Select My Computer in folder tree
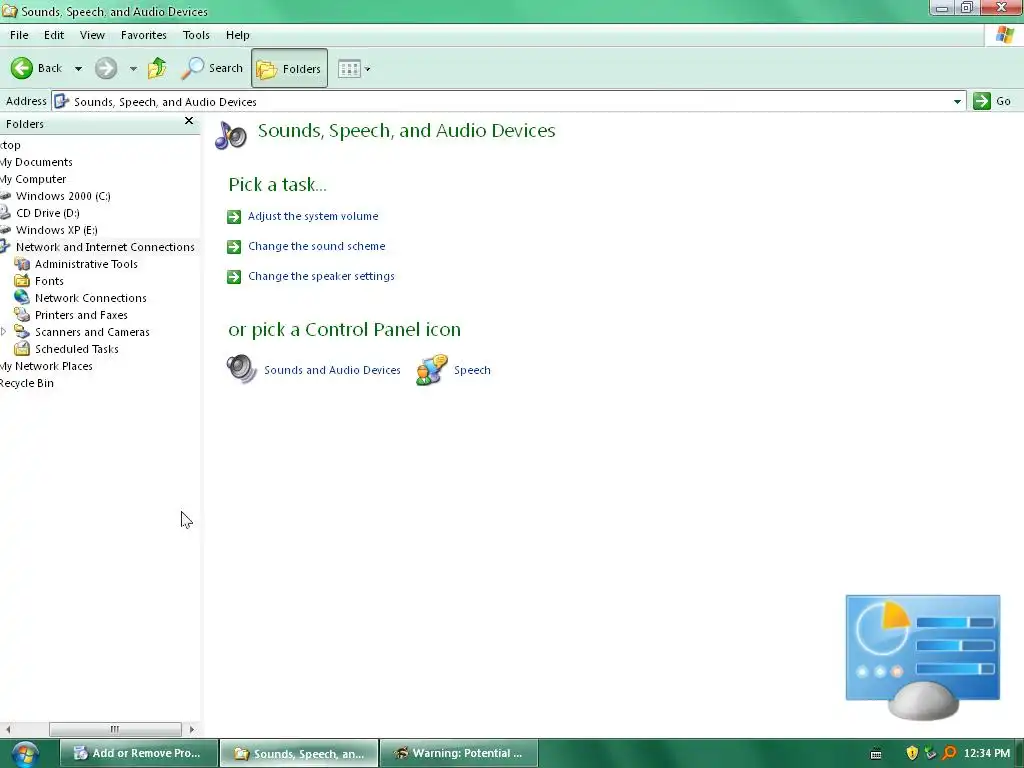1024x768 pixels. click(33, 179)
